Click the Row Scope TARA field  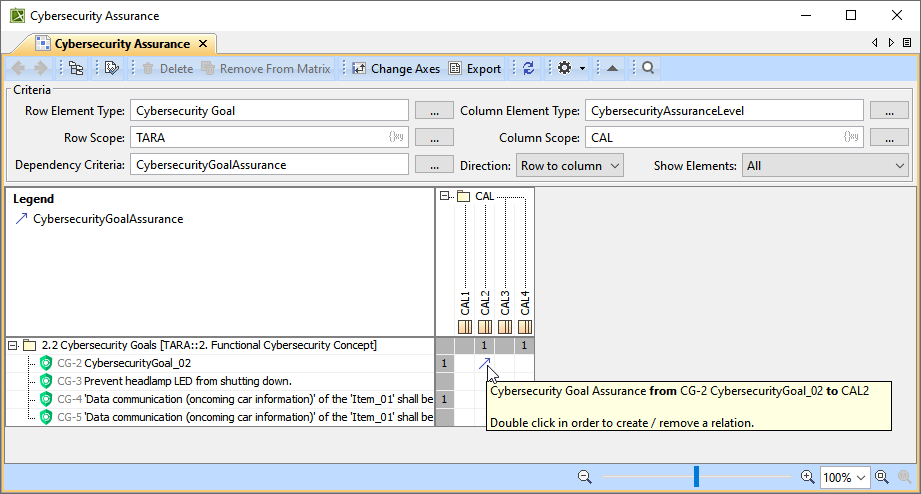260,137
